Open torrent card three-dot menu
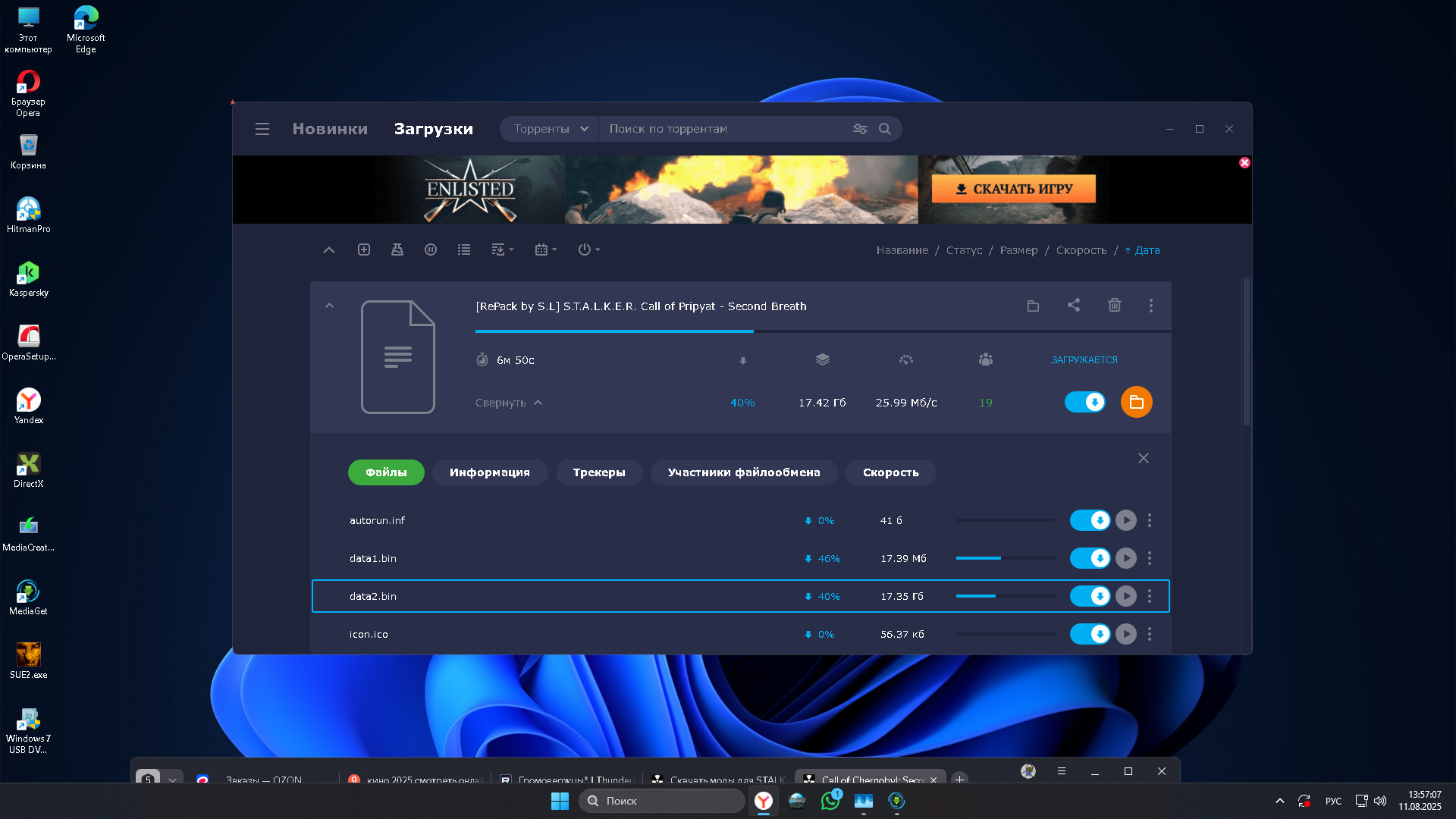 pyautogui.click(x=1151, y=306)
